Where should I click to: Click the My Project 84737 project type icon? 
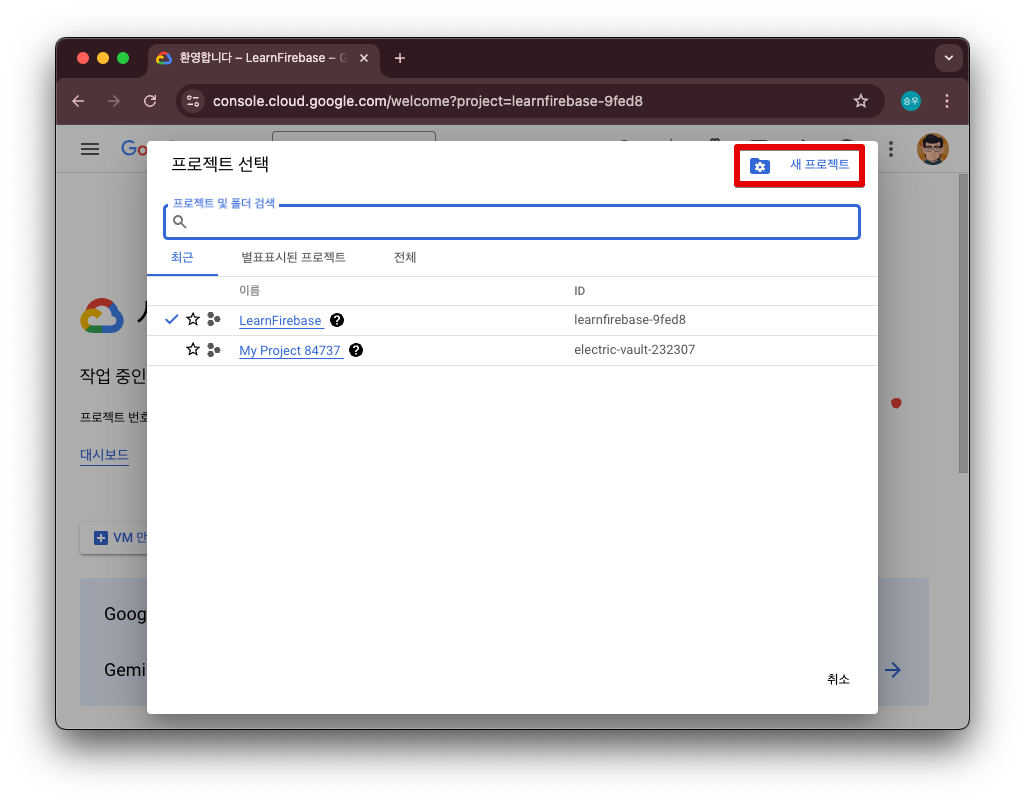tap(214, 350)
